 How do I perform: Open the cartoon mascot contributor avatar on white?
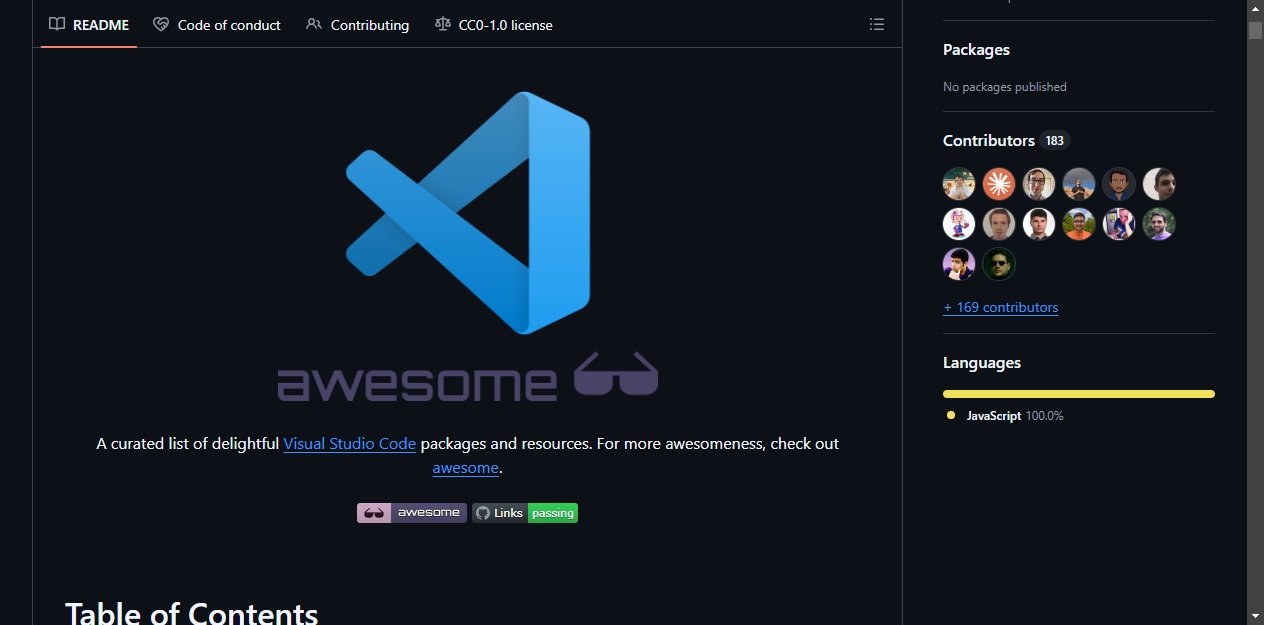coord(959,224)
